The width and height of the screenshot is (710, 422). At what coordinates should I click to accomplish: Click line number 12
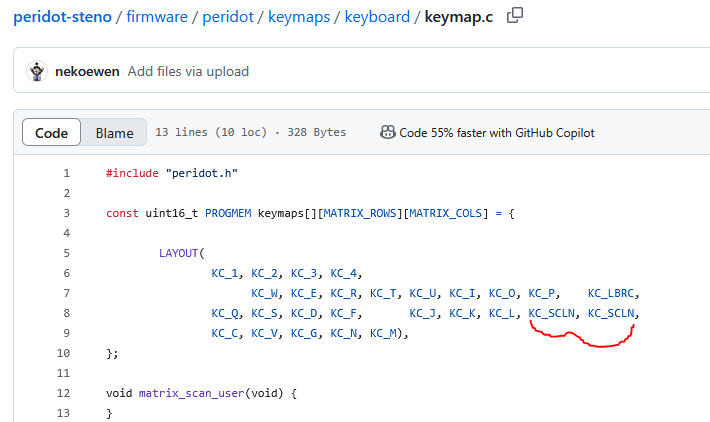[66, 393]
